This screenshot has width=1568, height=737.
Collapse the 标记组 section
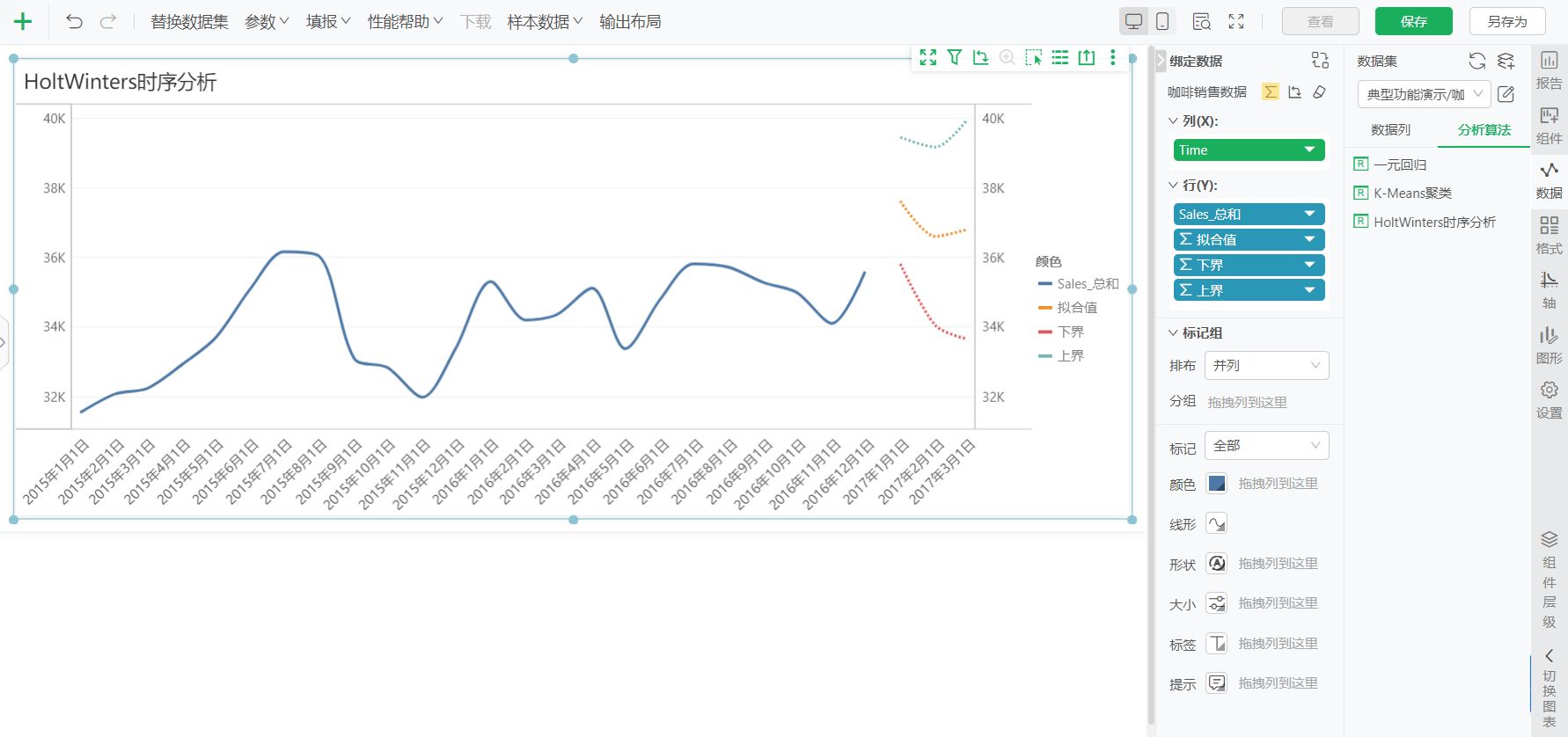point(1173,332)
